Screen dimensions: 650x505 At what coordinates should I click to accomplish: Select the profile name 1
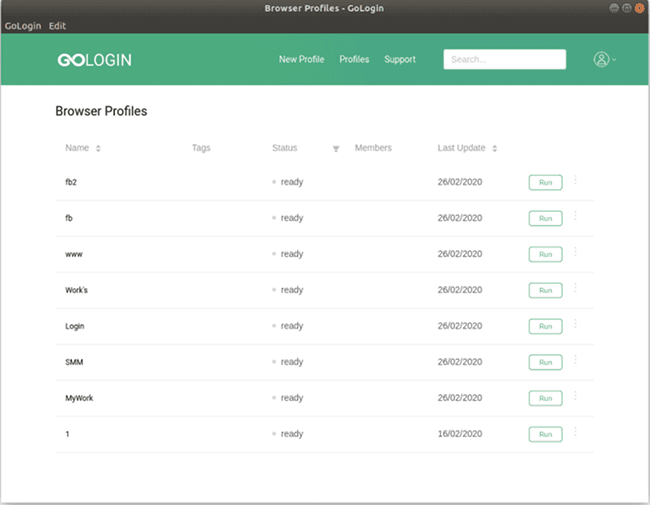click(x=67, y=434)
